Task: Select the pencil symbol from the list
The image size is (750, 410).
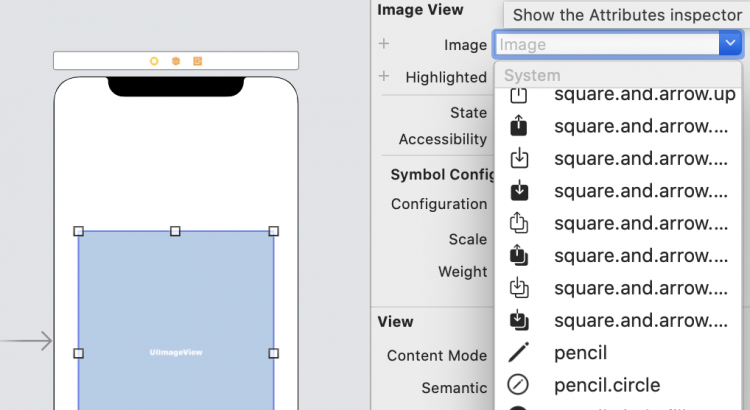Action: click(x=580, y=353)
